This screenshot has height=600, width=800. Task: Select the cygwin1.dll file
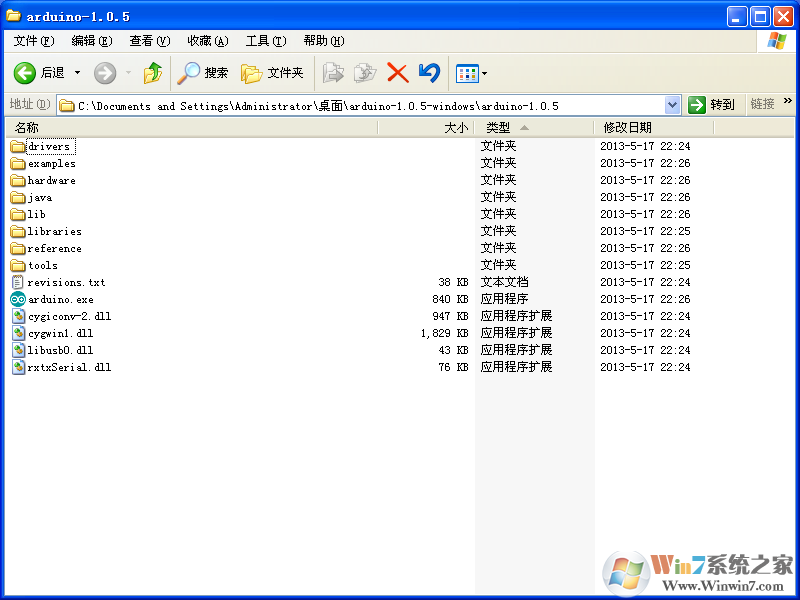(60, 333)
